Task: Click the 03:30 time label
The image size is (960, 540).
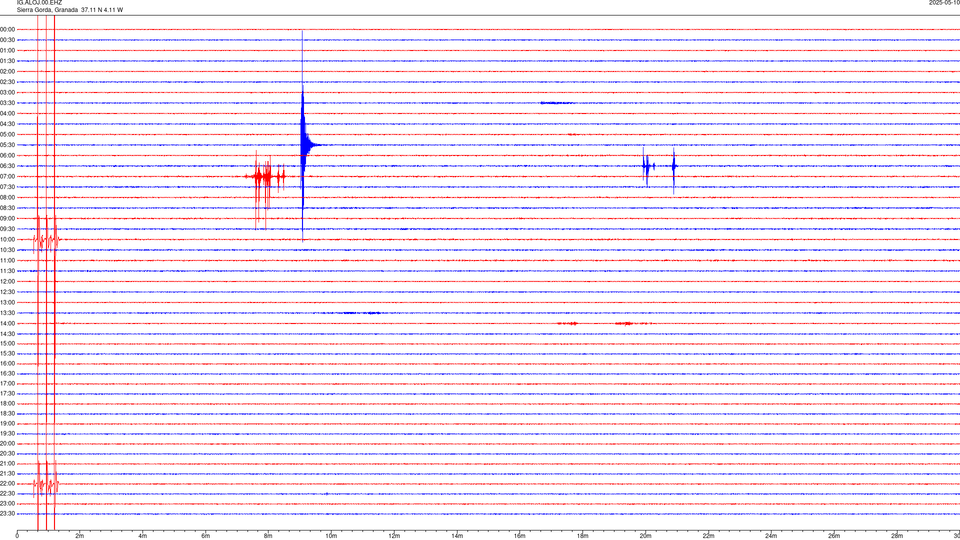Action: coord(8,103)
